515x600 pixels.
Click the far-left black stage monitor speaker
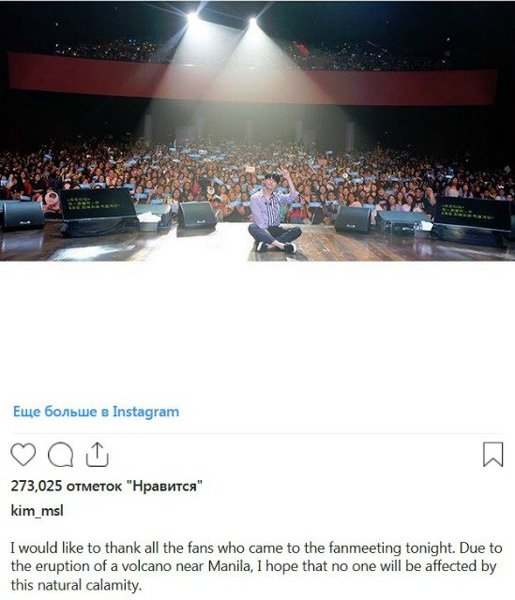point(22,215)
